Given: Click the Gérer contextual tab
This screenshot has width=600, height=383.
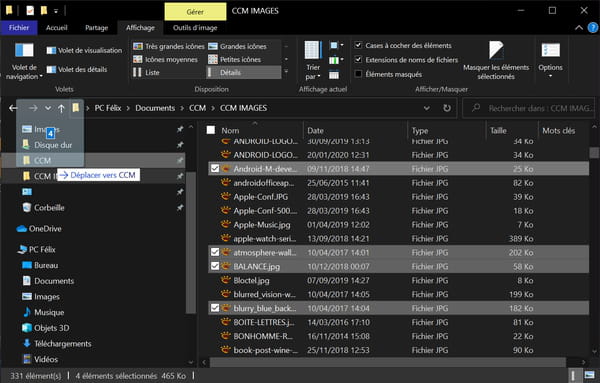Looking at the screenshot, I should 195,12.
